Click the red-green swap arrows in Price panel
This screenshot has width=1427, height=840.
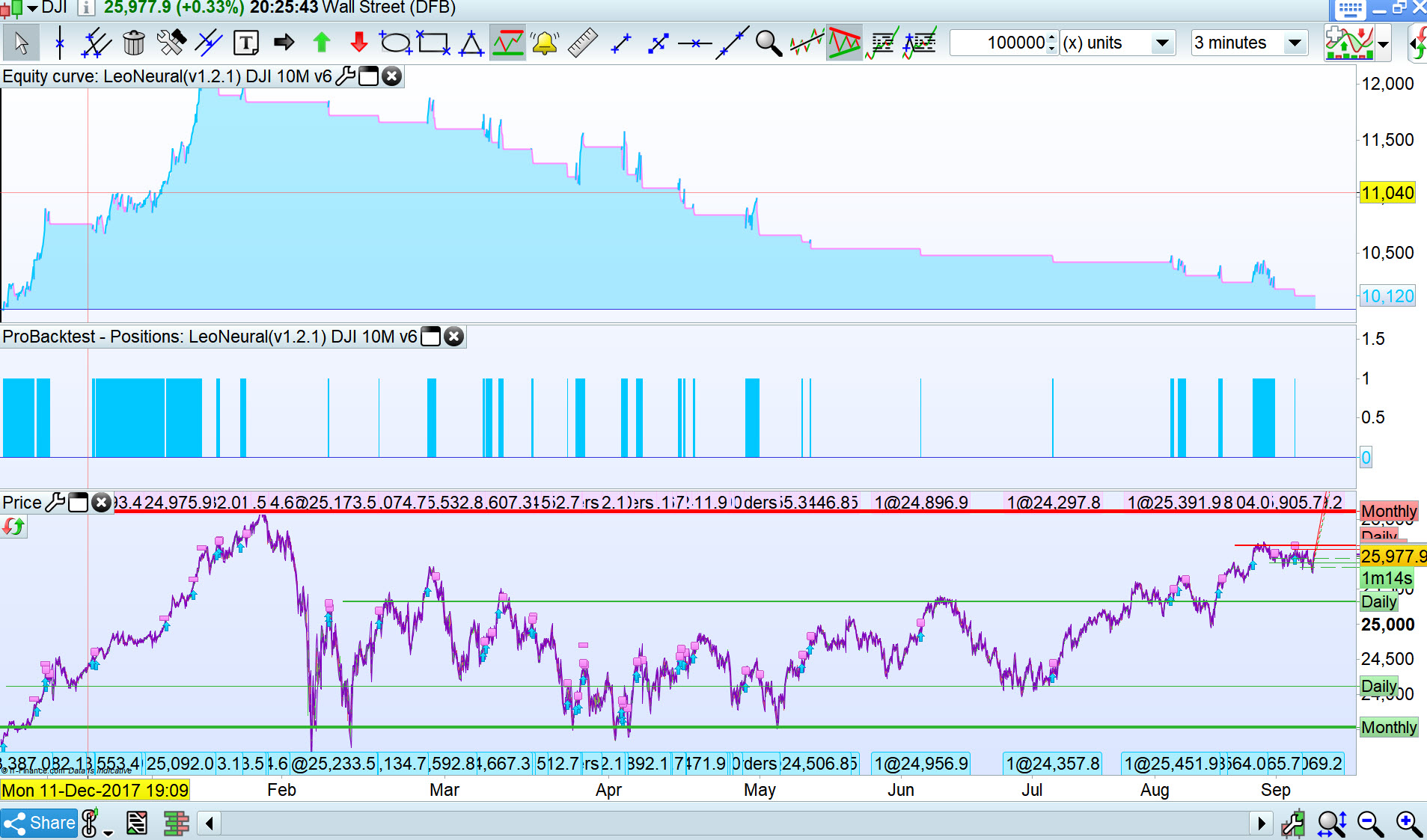click(13, 527)
